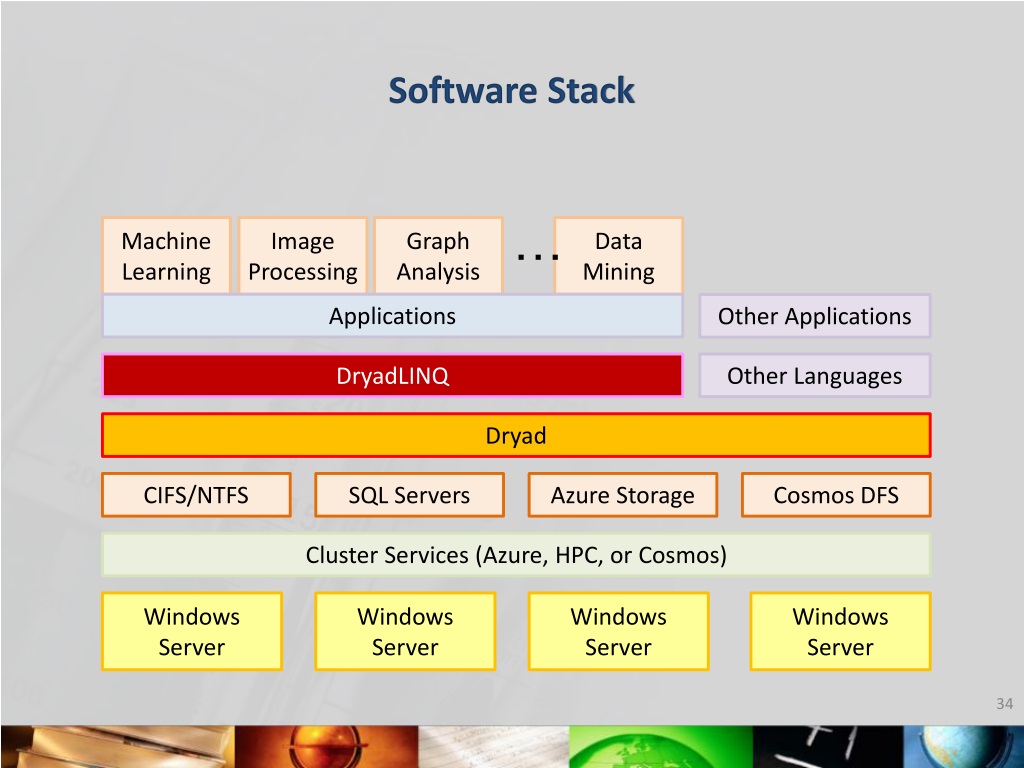Click the Other Applications box

pos(814,316)
